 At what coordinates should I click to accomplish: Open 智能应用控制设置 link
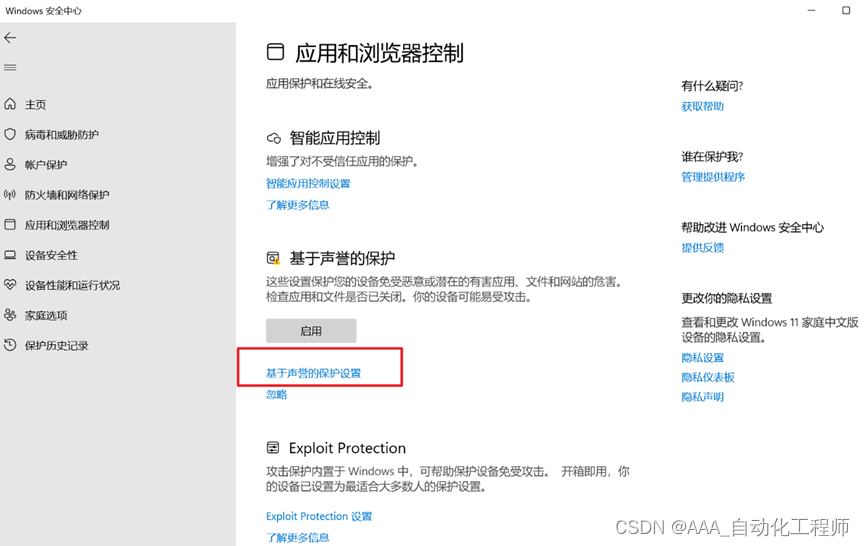coord(308,183)
